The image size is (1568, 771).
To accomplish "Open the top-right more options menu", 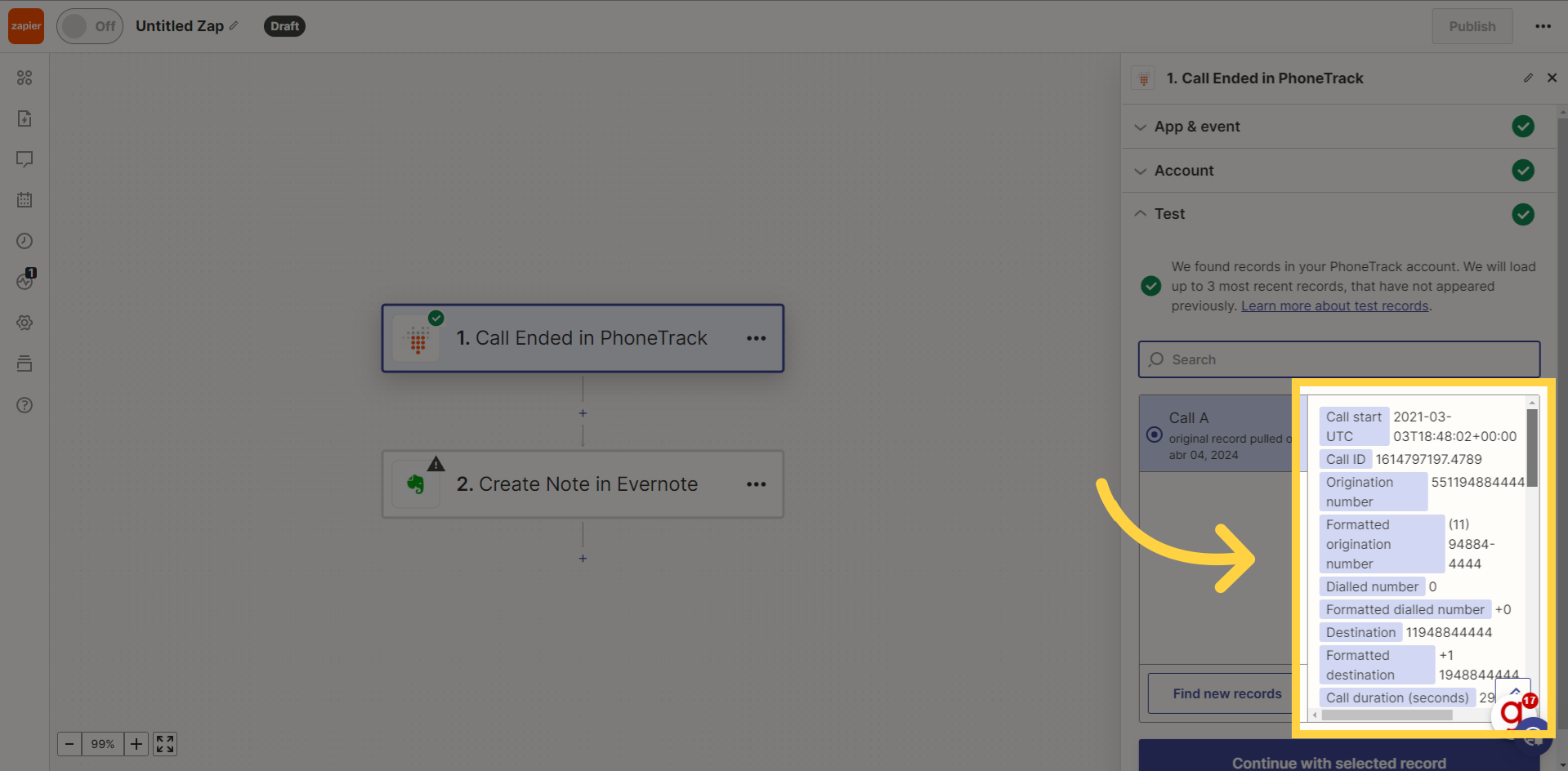I will [1543, 26].
